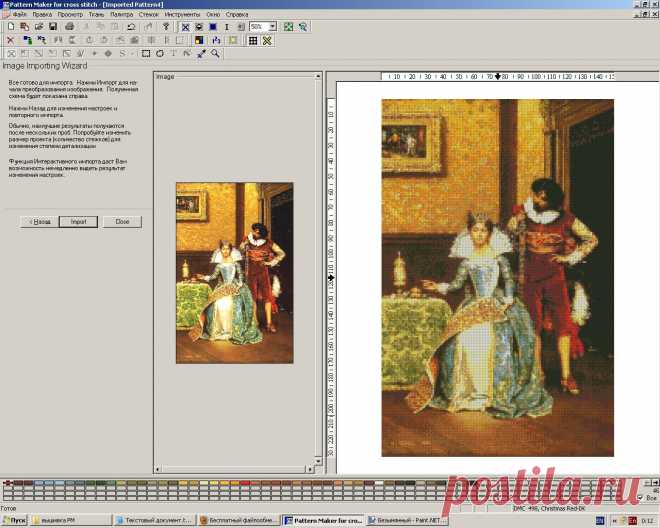
Task: Open the Инструменты menu
Action: (182, 14)
